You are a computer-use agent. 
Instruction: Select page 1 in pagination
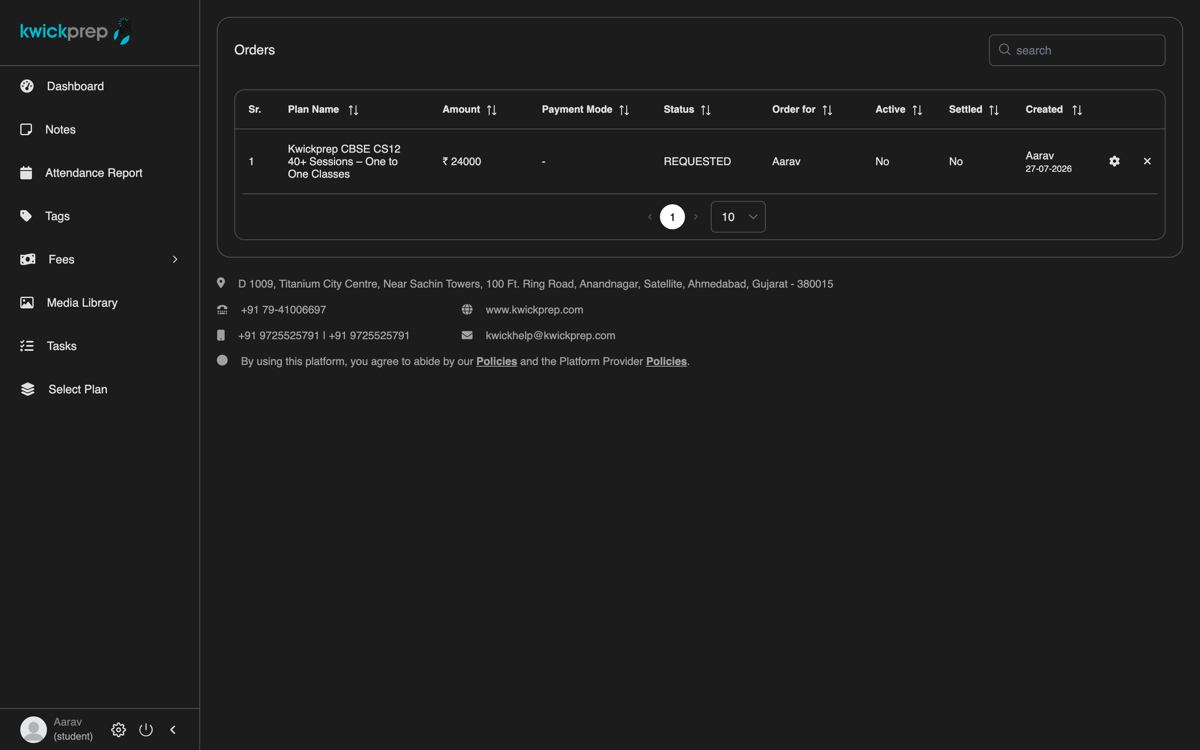(x=672, y=217)
